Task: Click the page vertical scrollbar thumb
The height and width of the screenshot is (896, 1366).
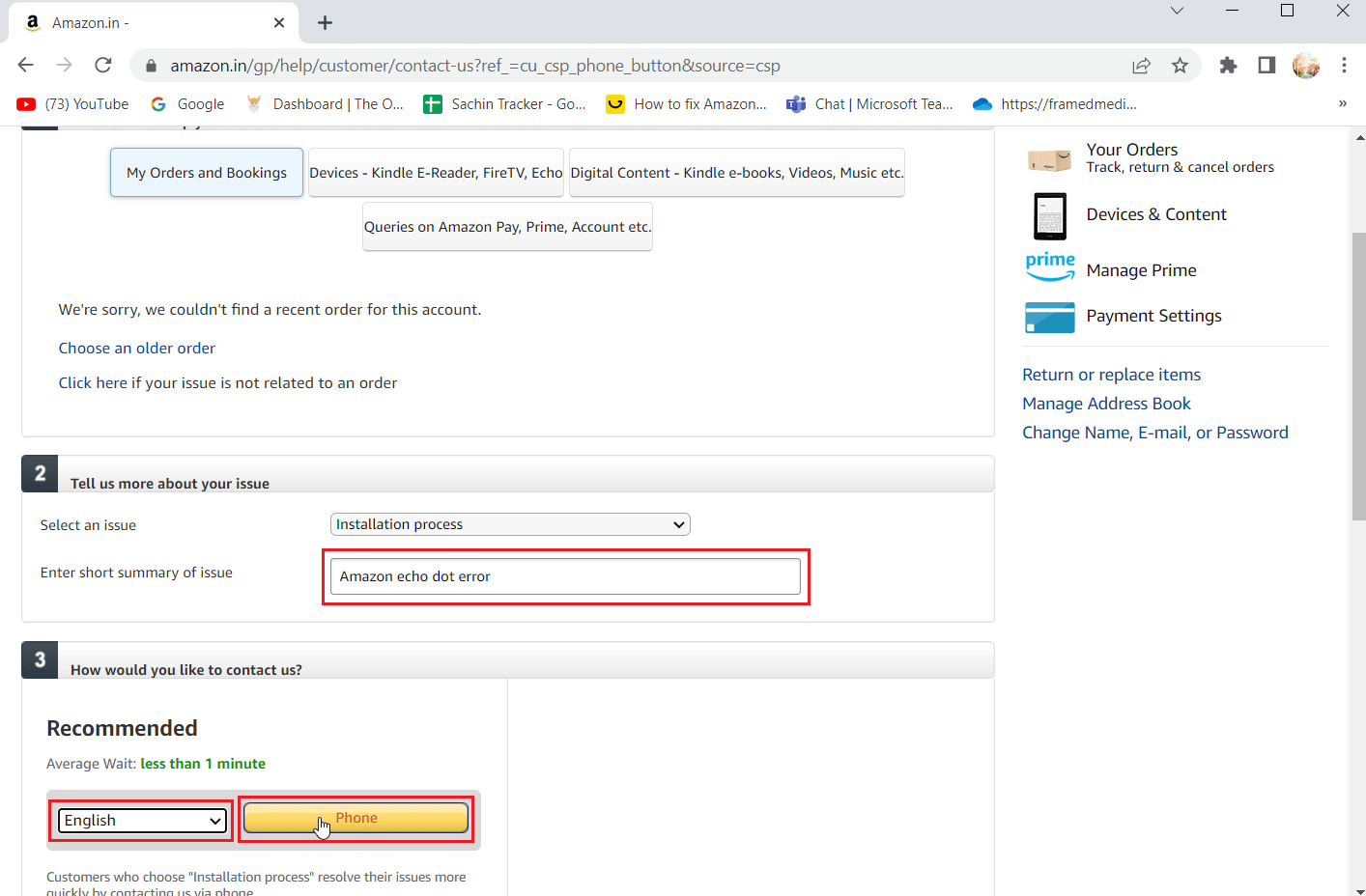Action: pos(1358,377)
